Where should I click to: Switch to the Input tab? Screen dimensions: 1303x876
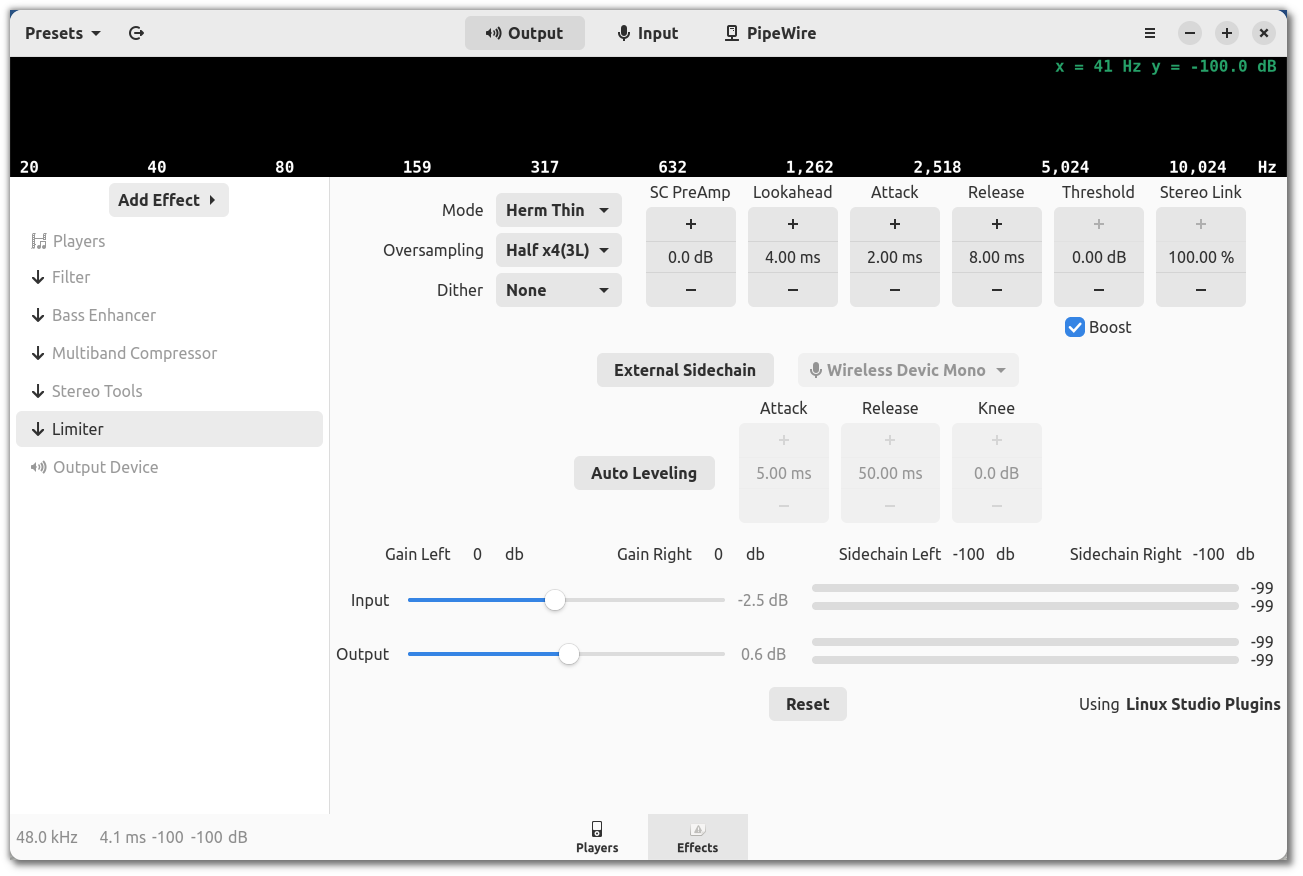tap(647, 33)
